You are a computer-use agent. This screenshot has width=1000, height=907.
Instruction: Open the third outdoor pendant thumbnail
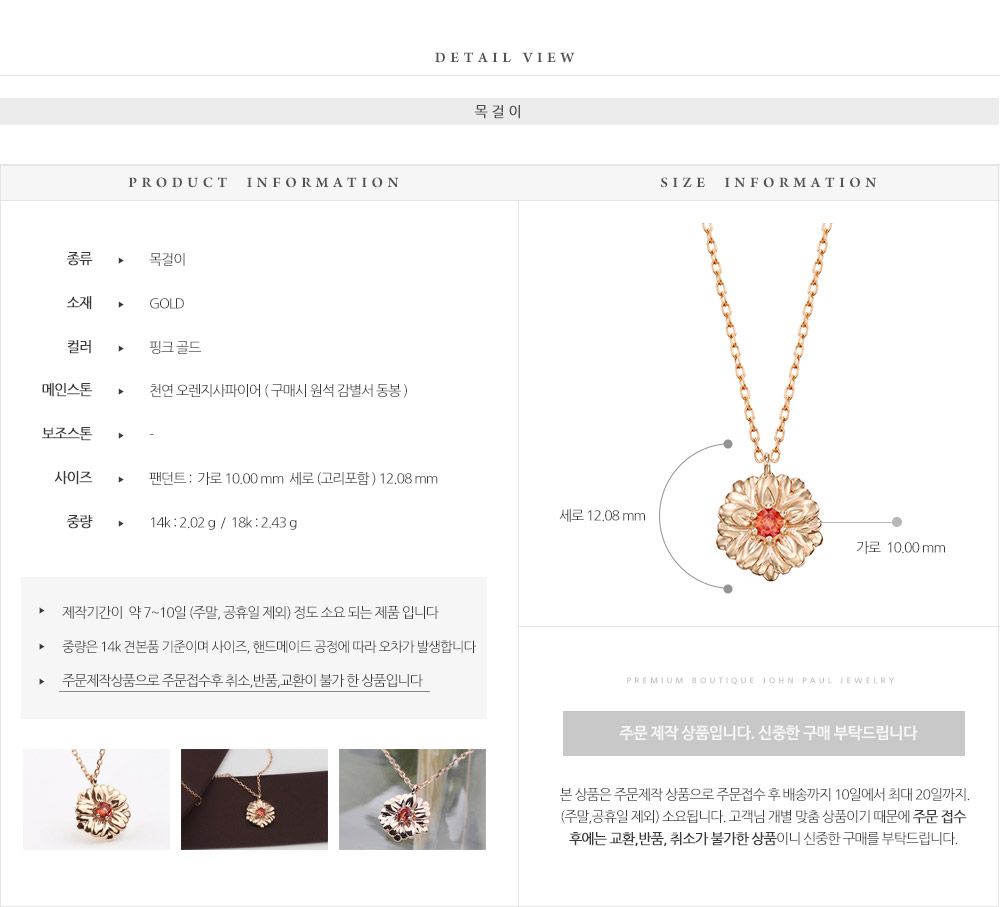pyautogui.click(x=412, y=799)
